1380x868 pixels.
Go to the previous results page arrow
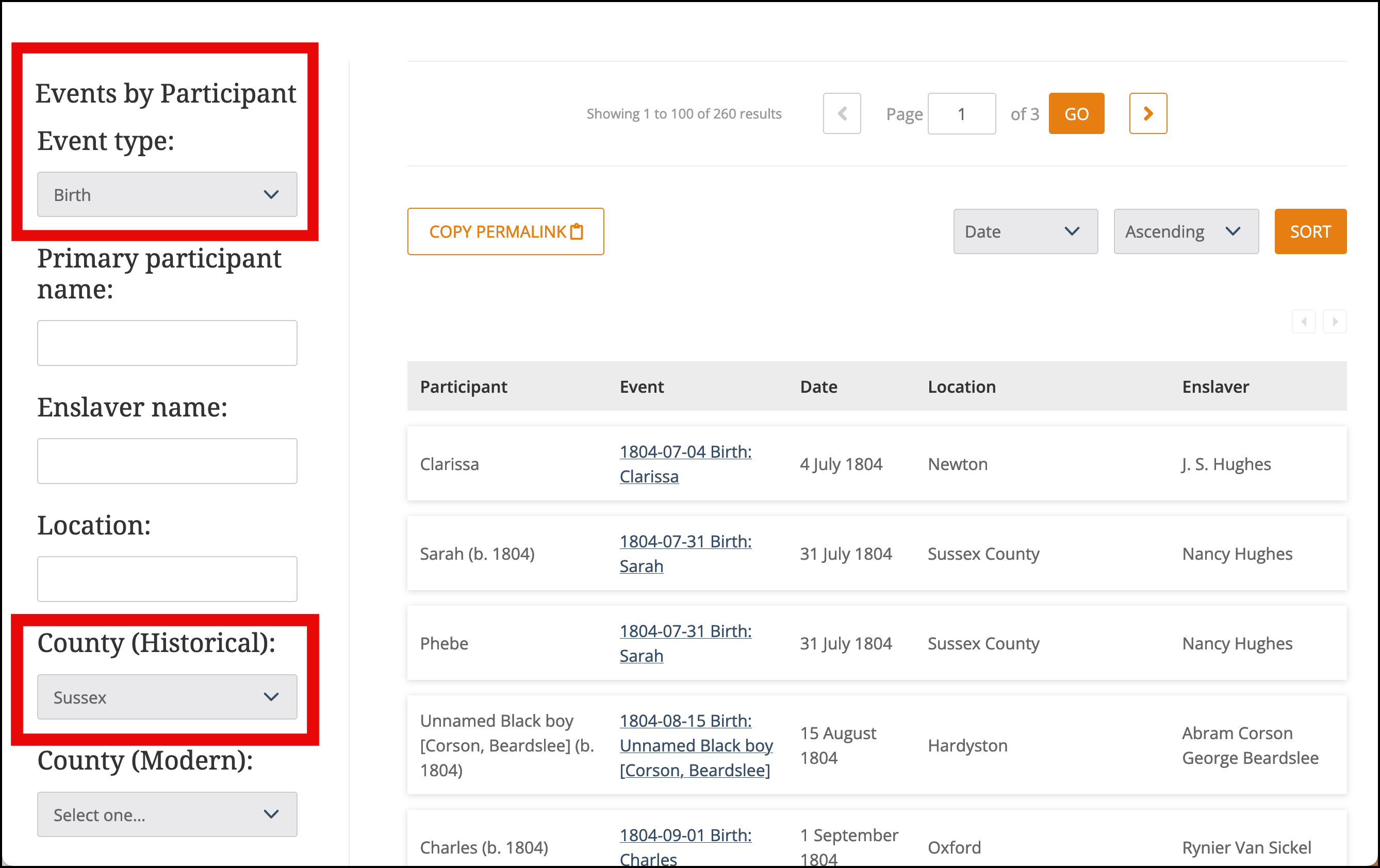click(x=841, y=113)
